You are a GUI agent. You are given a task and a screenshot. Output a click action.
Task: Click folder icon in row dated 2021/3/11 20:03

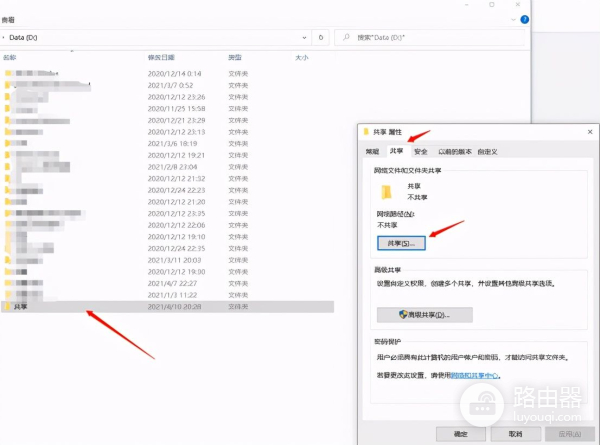[8, 260]
